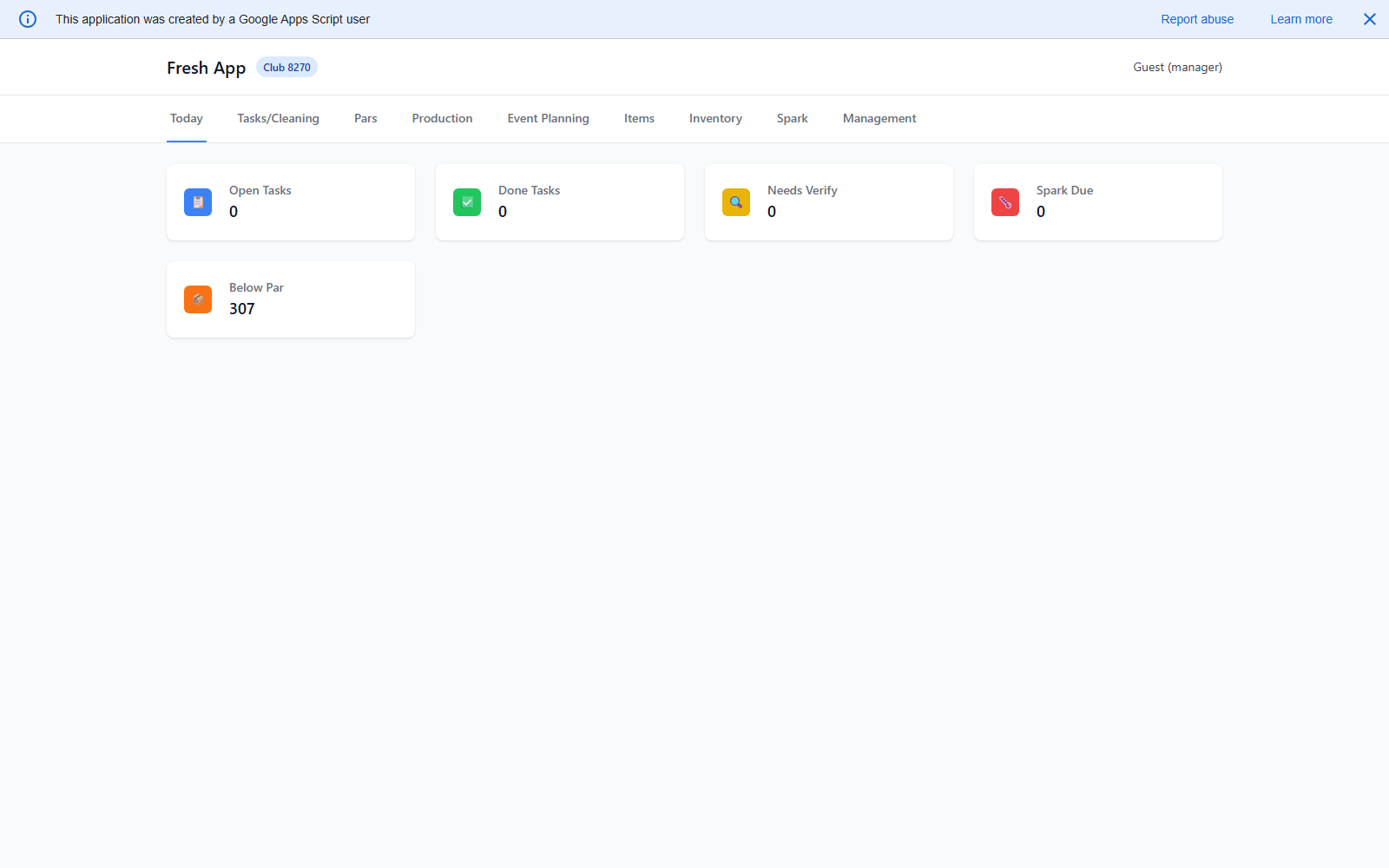Click the orange Below Par box icon
This screenshot has height=868, width=1389.
click(x=197, y=299)
